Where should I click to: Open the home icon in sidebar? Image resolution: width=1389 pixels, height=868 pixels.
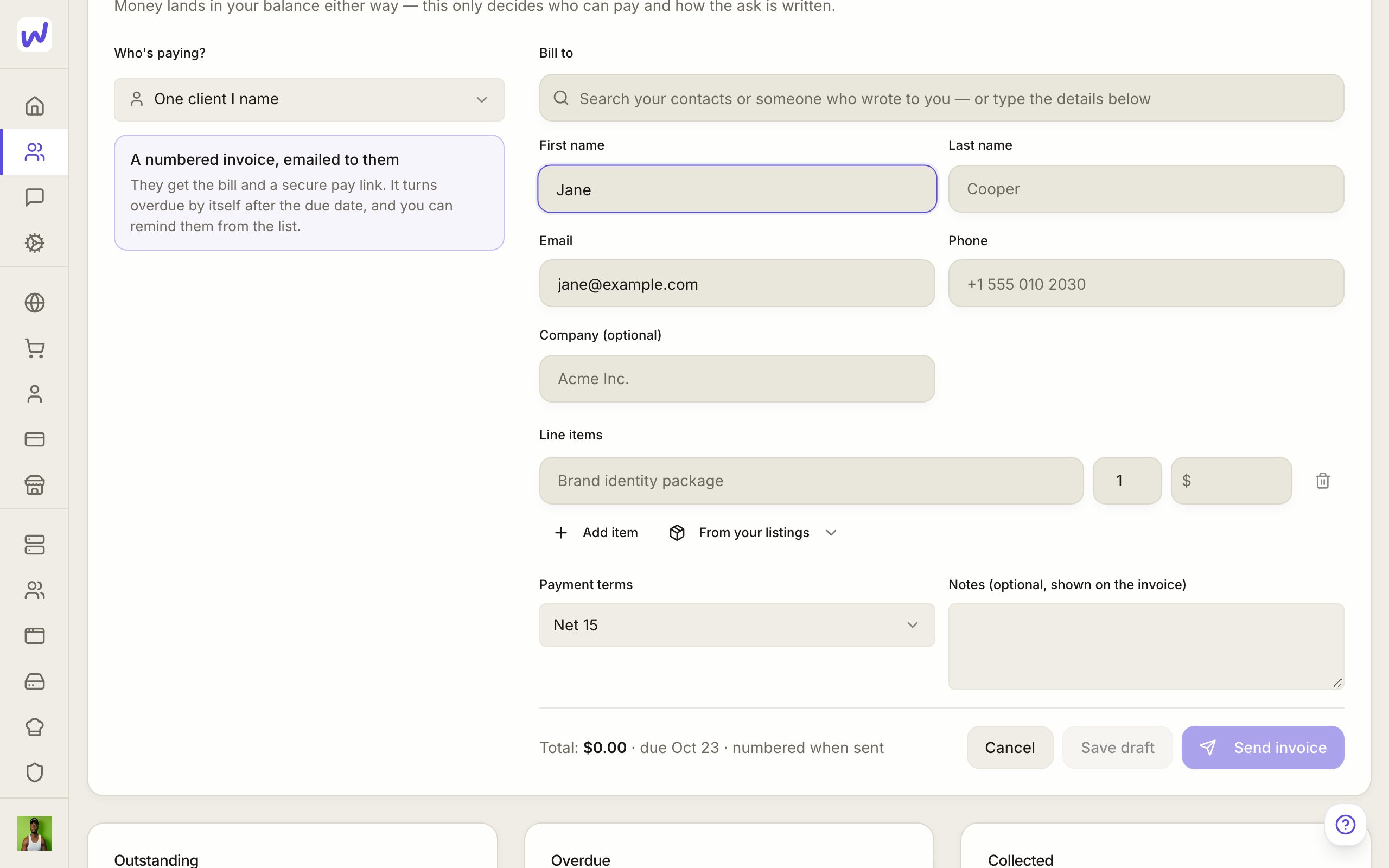click(34, 106)
